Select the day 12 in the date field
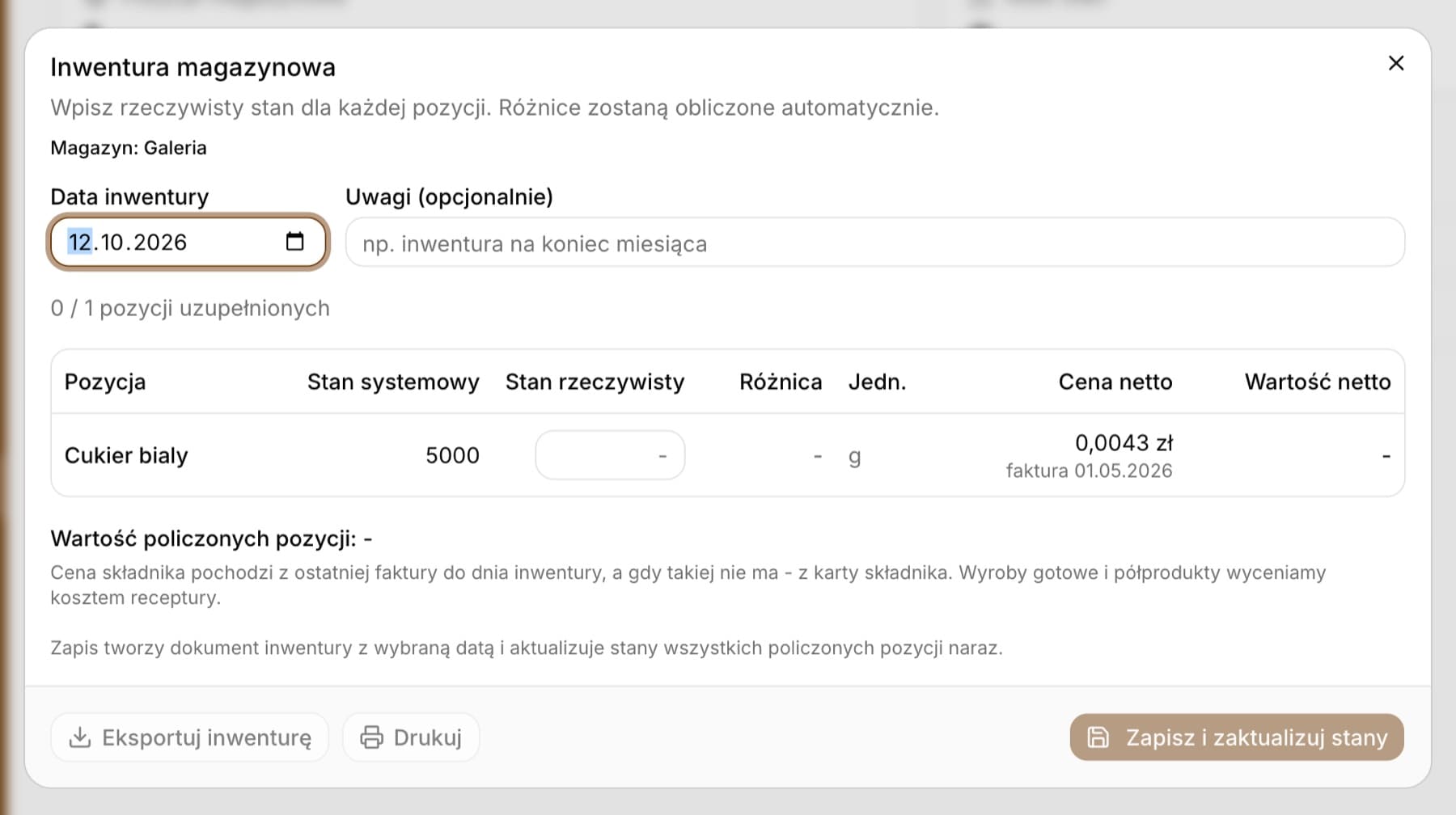Screen dimensions: 1456x815 point(79,242)
